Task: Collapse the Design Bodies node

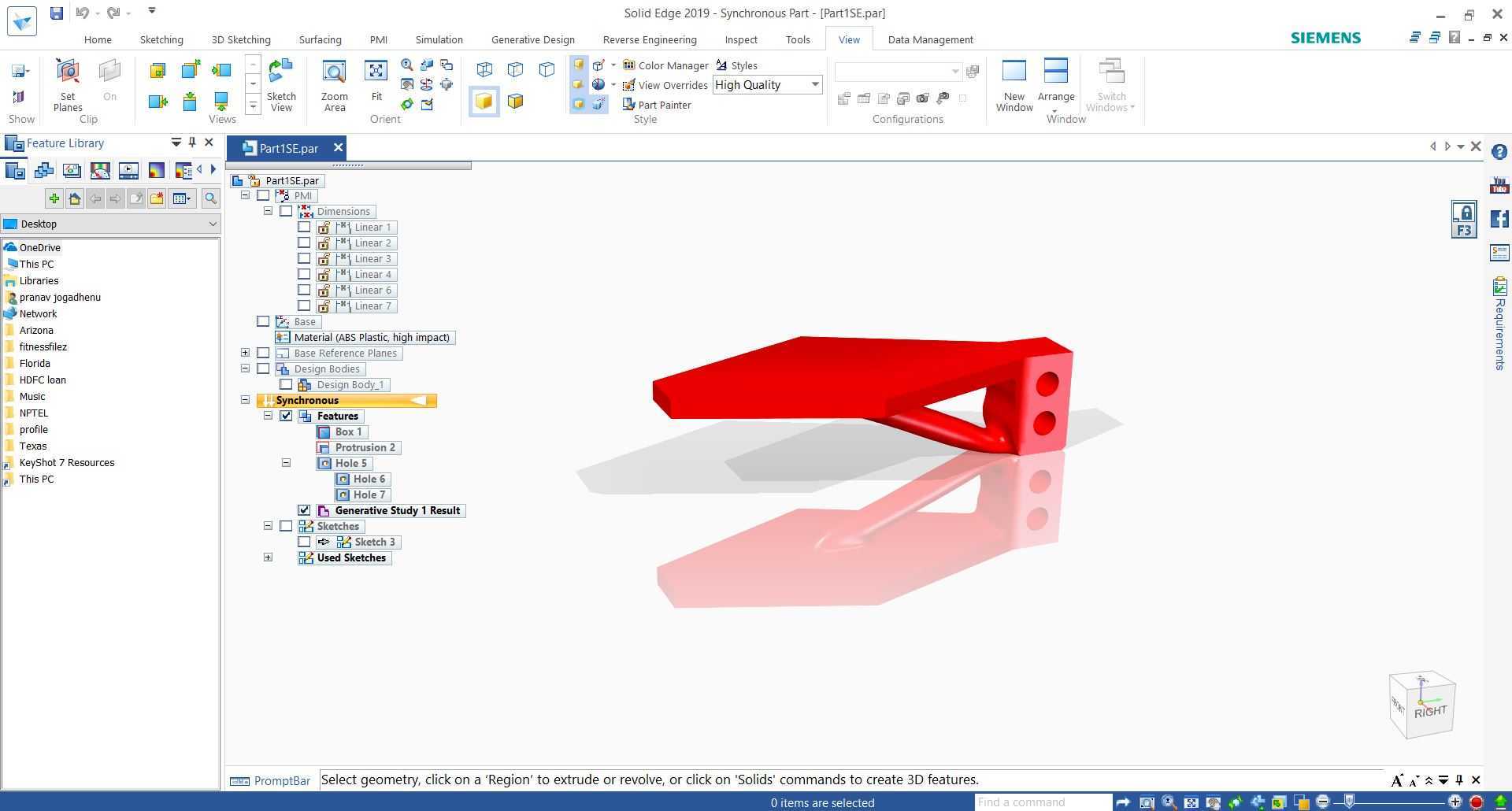Action: 245,368
